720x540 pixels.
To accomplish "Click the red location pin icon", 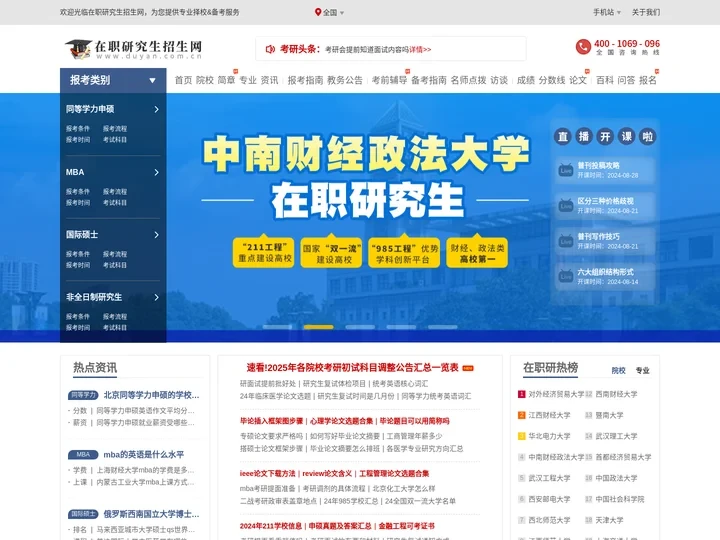I will coord(318,12).
